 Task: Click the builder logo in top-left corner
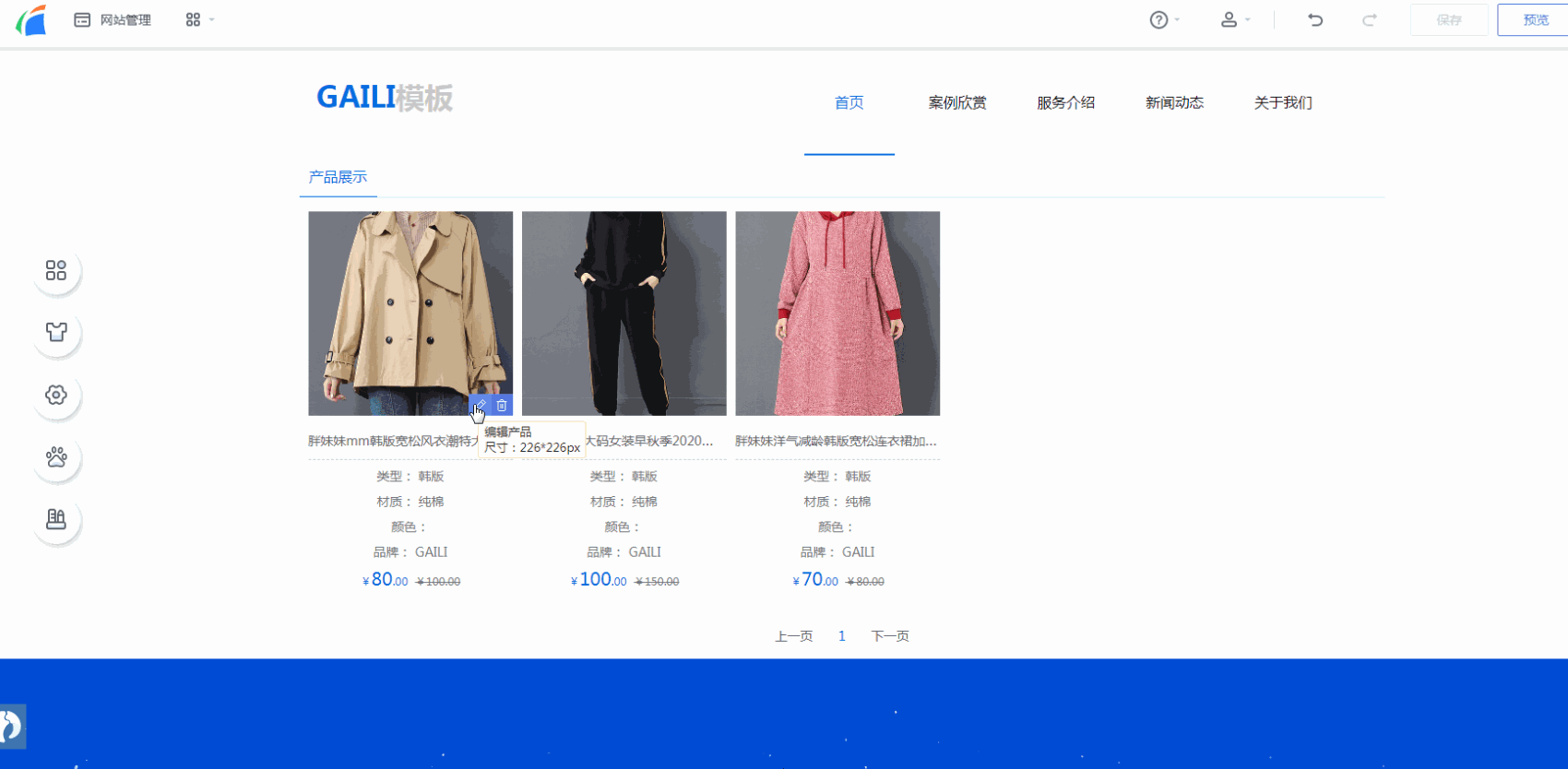(31, 19)
